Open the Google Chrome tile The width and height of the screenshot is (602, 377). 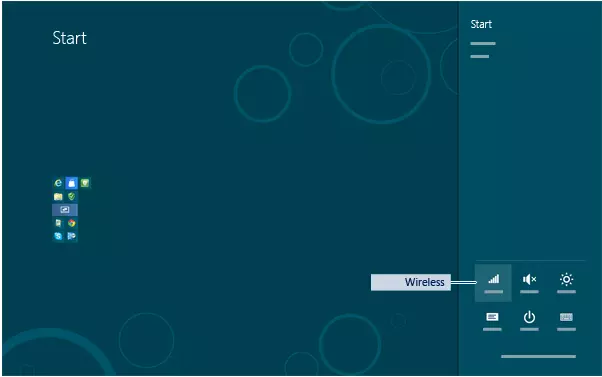pyautogui.click(x=71, y=223)
